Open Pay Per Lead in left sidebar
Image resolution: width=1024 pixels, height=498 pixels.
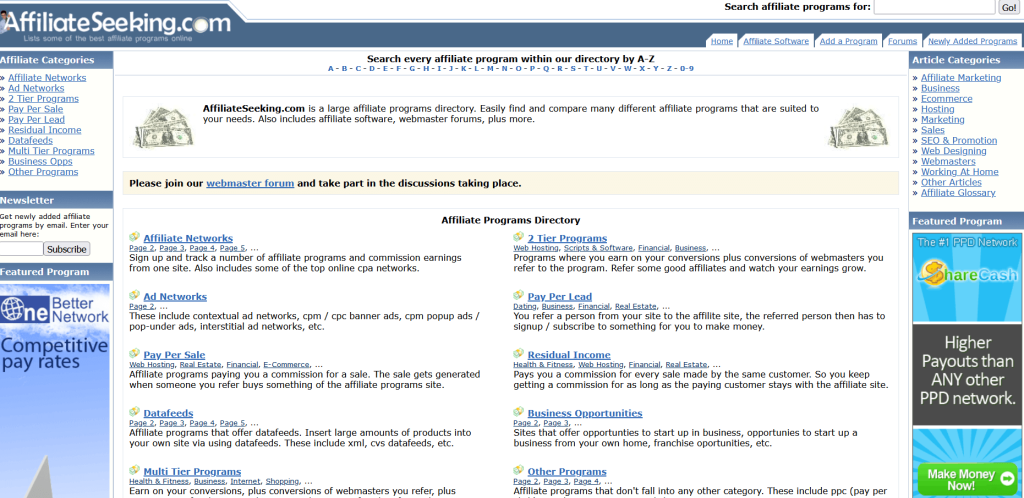[x=37, y=119]
